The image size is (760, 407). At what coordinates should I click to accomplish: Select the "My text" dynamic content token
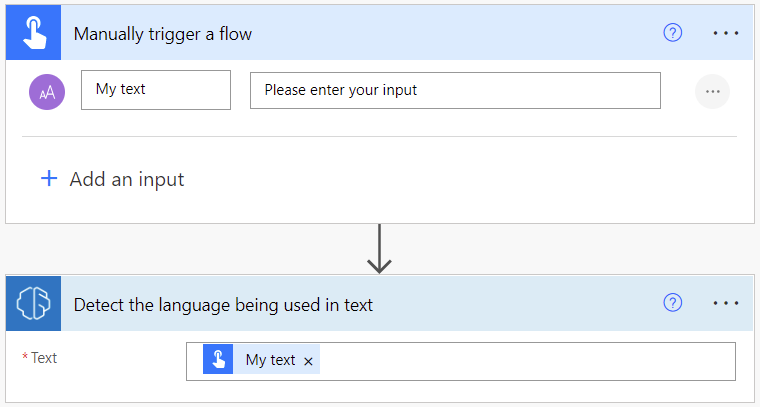coord(270,360)
